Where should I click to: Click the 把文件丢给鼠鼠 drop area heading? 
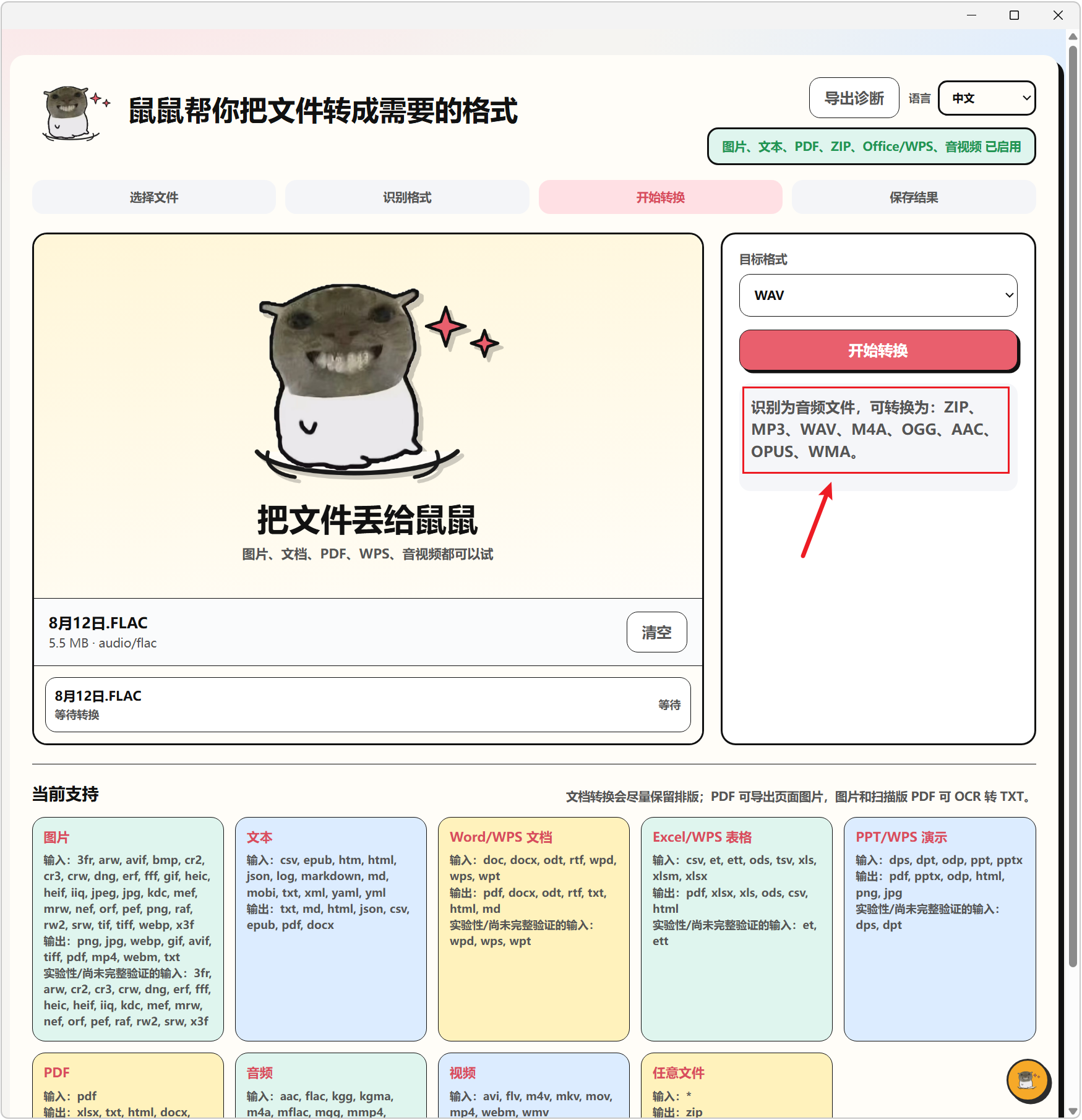pos(367,520)
